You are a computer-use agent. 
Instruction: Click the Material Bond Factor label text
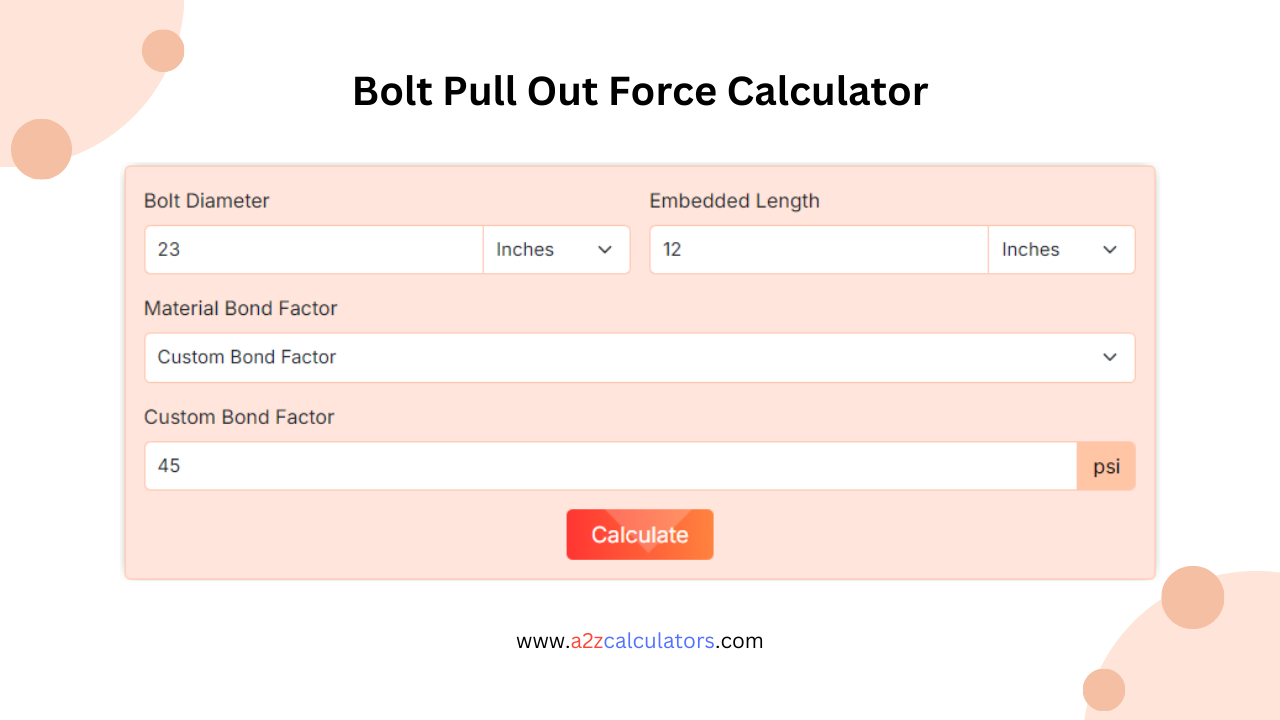coord(240,308)
